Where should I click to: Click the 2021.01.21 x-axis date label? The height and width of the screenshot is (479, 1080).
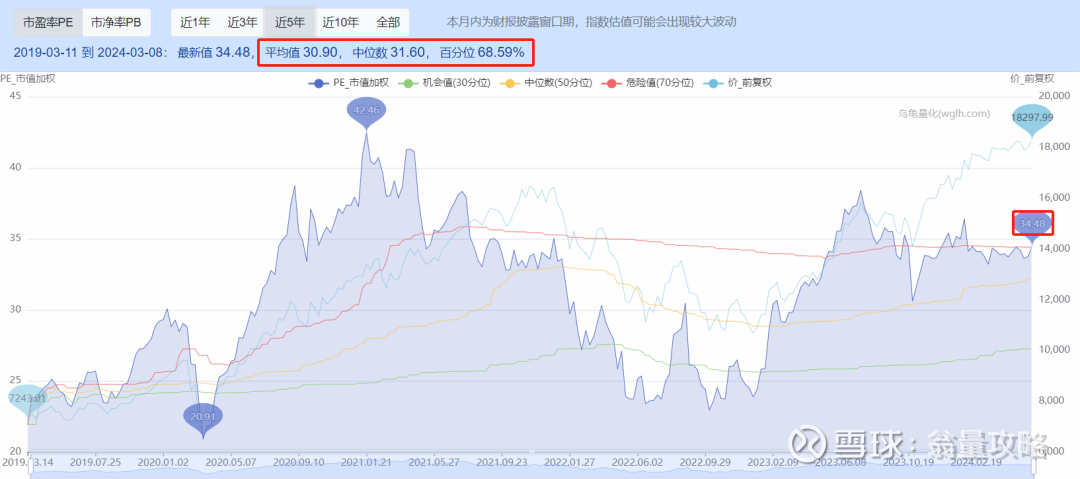[366, 461]
